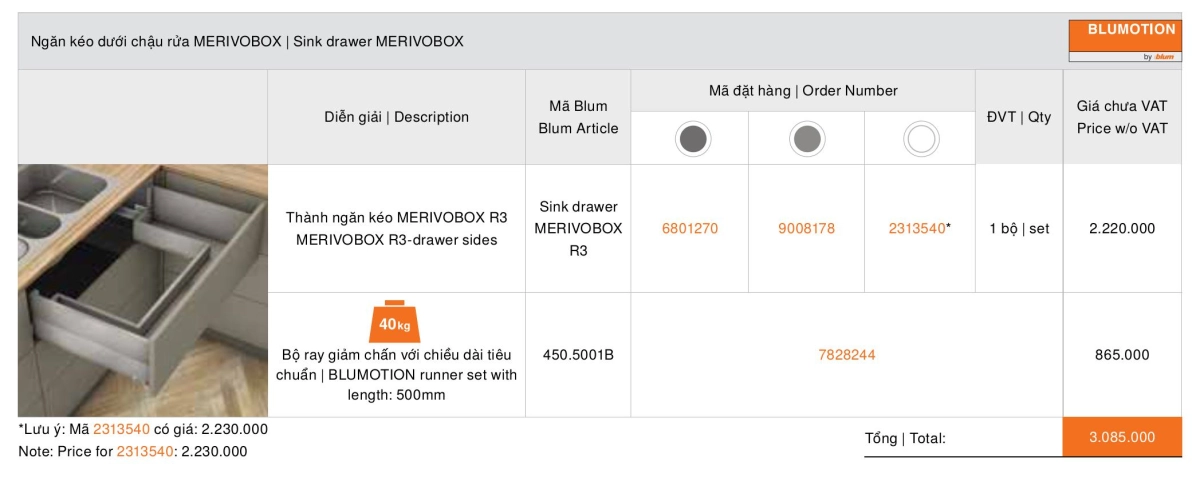This screenshot has width=1200, height=478.
Task: Click the orange 40kg weight icon
Action: point(396,322)
